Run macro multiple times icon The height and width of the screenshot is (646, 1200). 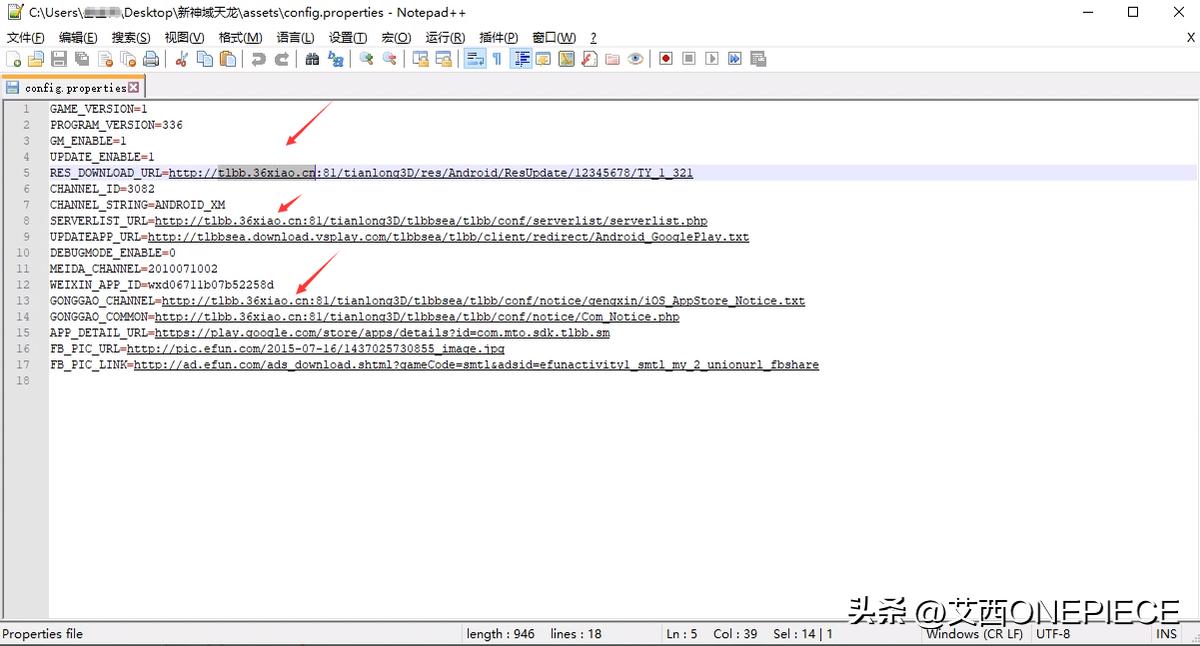click(x=735, y=59)
